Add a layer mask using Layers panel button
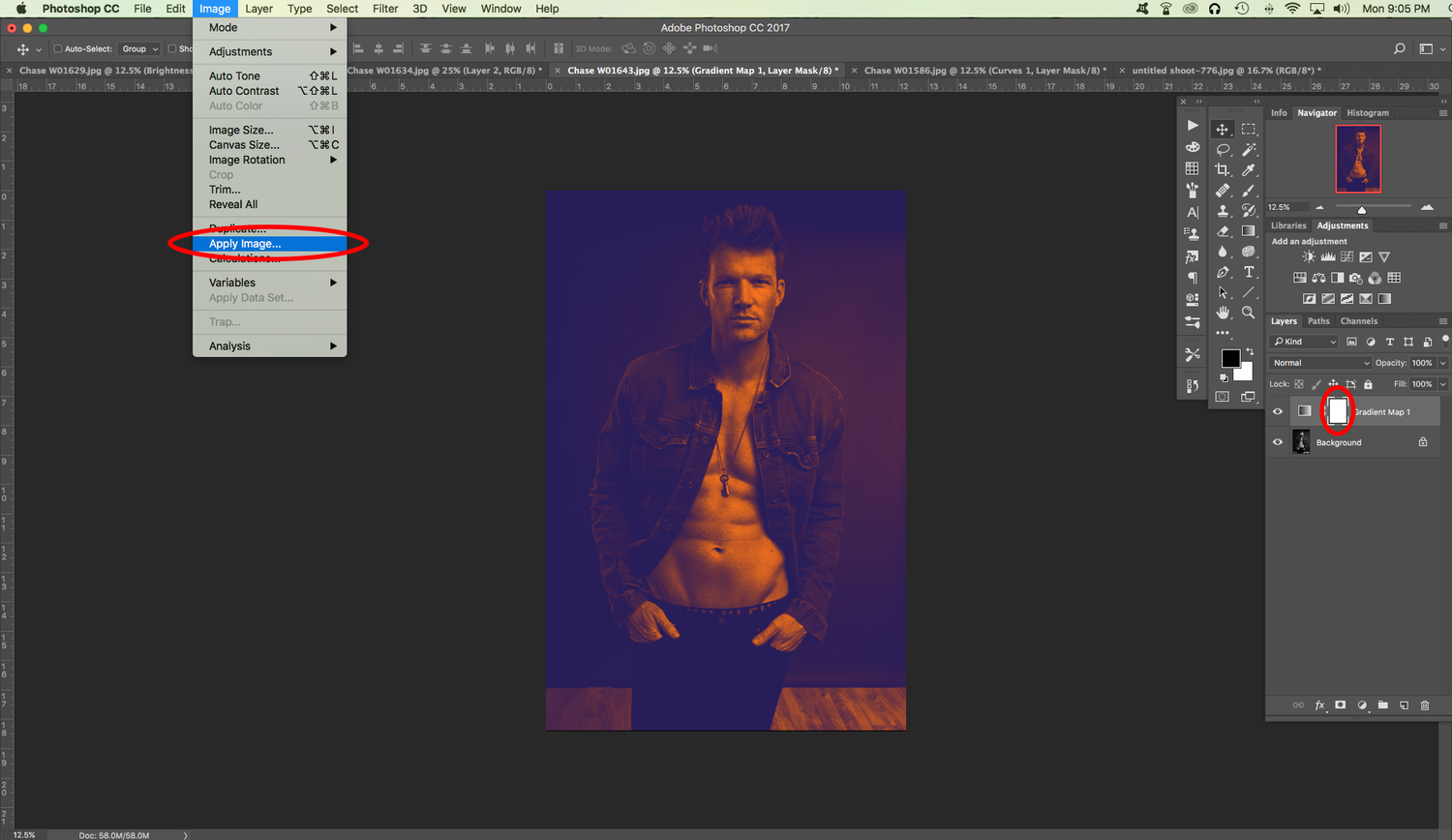 (x=1341, y=705)
